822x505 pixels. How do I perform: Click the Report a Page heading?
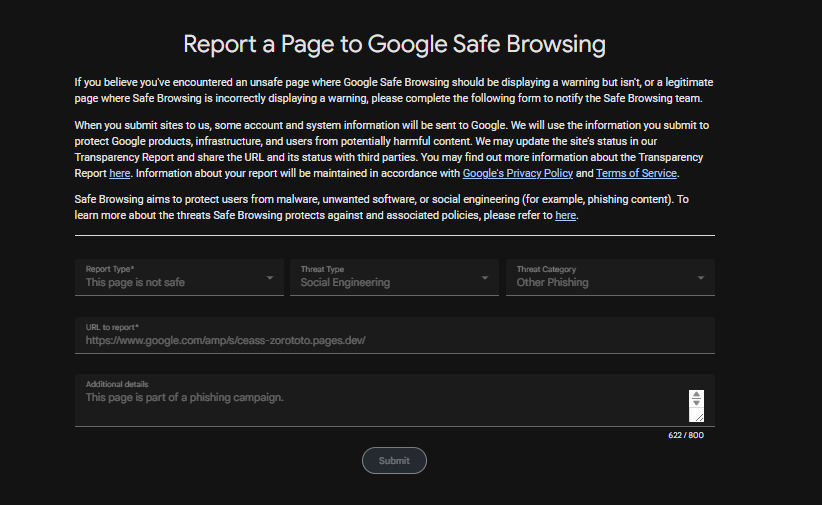pos(394,44)
